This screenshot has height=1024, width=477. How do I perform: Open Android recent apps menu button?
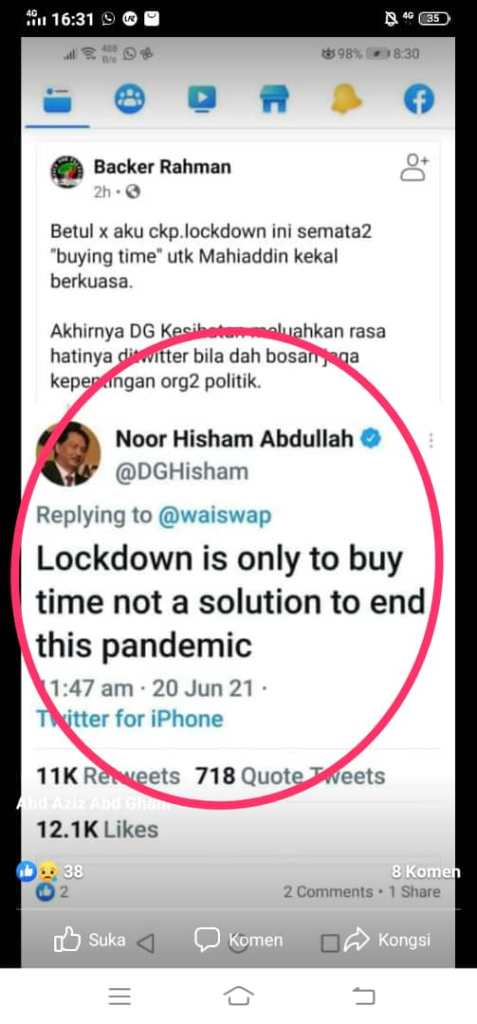(120, 996)
